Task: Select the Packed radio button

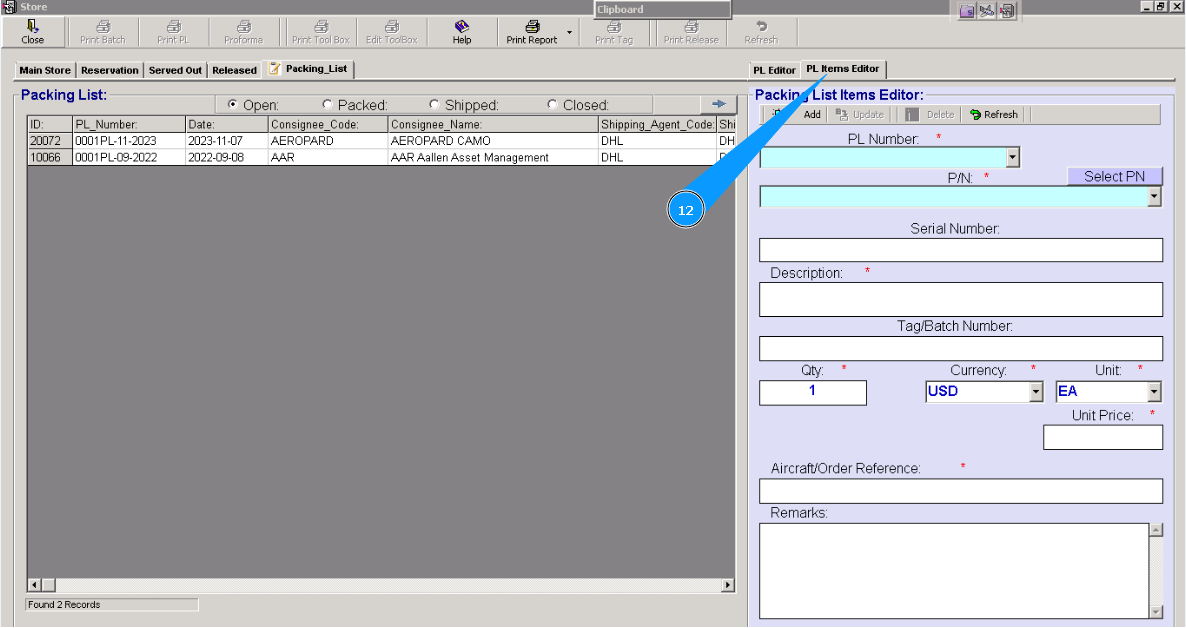Action: [x=327, y=104]
